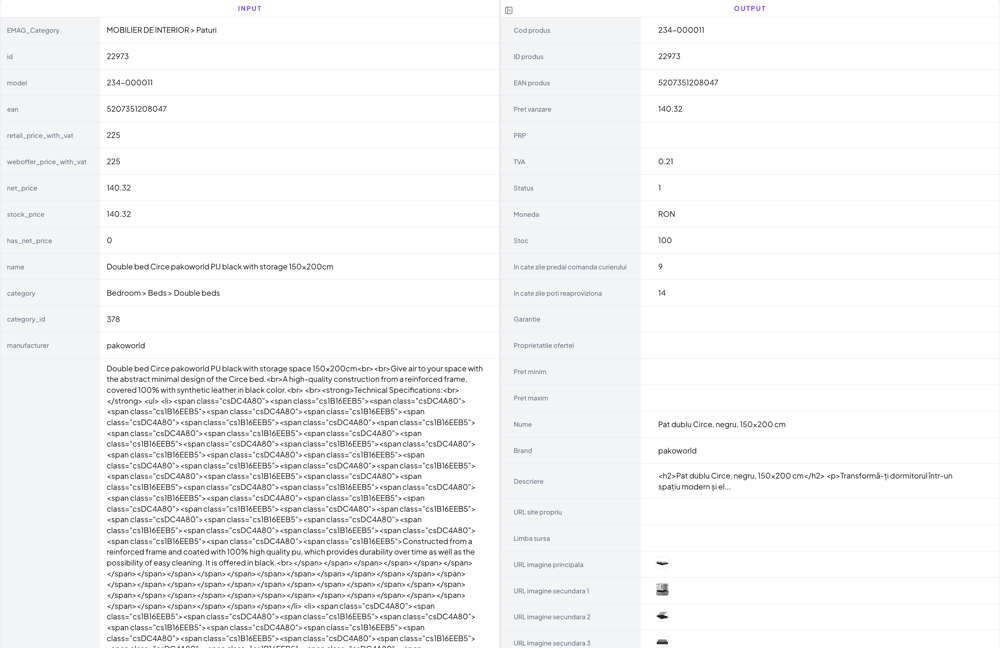
Task: Open the URL imagine secundara 3 thumbnail
Action: pos(662,641)
